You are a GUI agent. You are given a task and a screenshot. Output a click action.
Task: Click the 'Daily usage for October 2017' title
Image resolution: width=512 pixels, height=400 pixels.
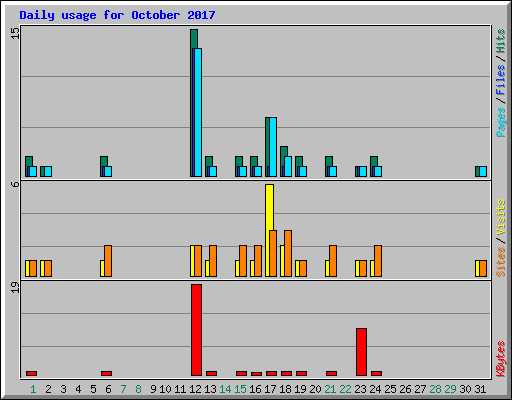coord(117,15)
